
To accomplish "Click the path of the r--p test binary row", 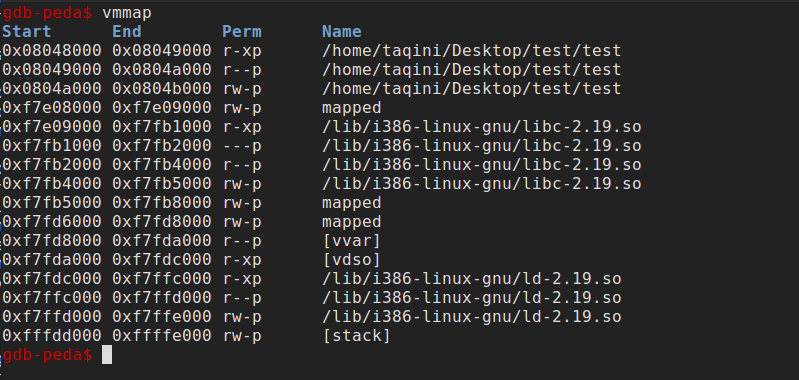I will coord(471,69).
